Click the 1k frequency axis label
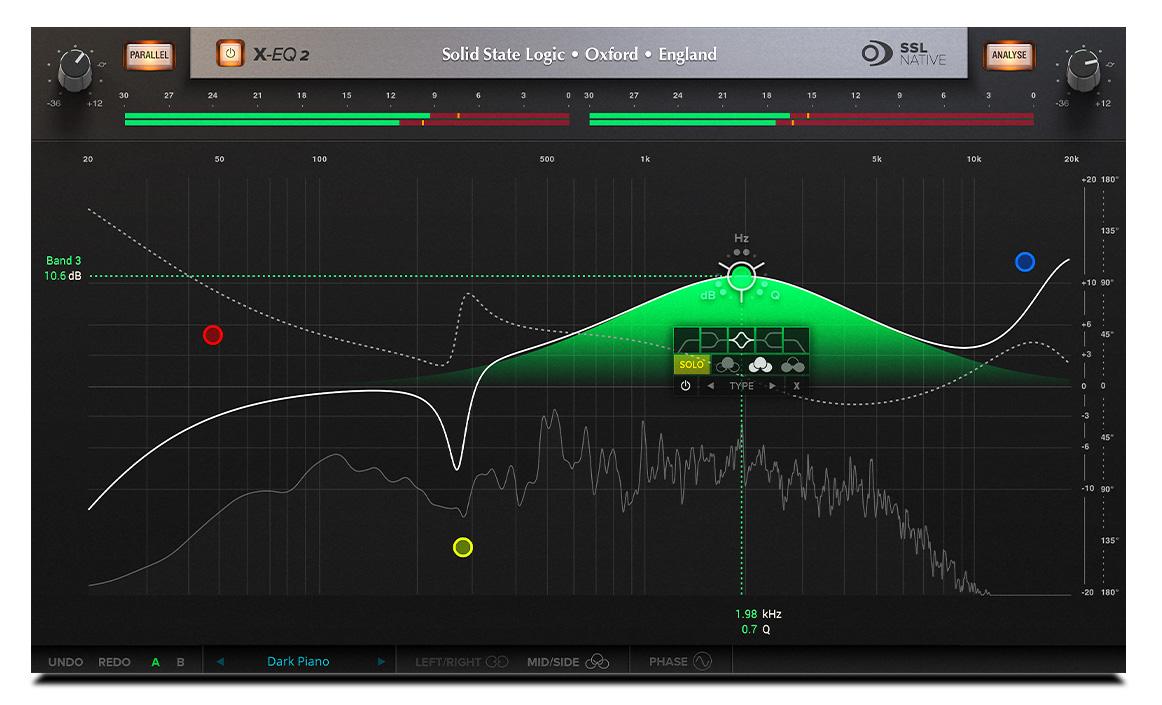Viewport: 1162px width, 705px height. pyautogui.click(x=645, y=159)
